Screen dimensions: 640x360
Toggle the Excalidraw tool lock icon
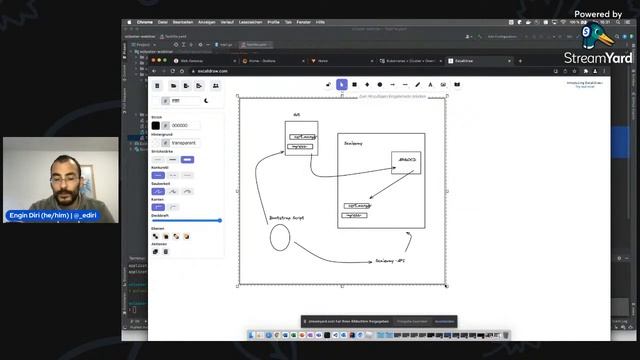tap(328, 84)
